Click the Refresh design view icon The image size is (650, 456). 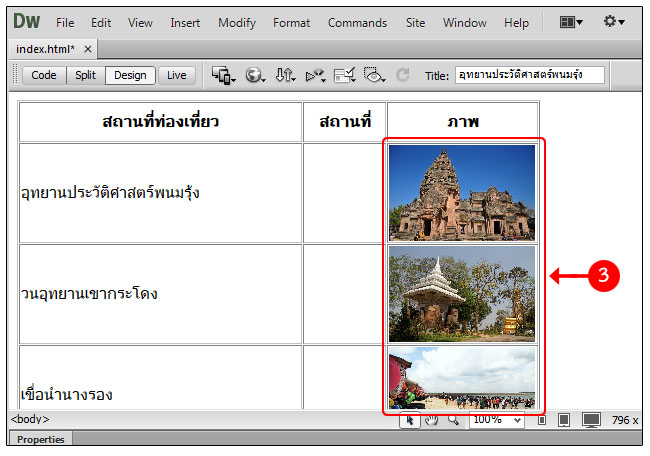tap(403, 75)
